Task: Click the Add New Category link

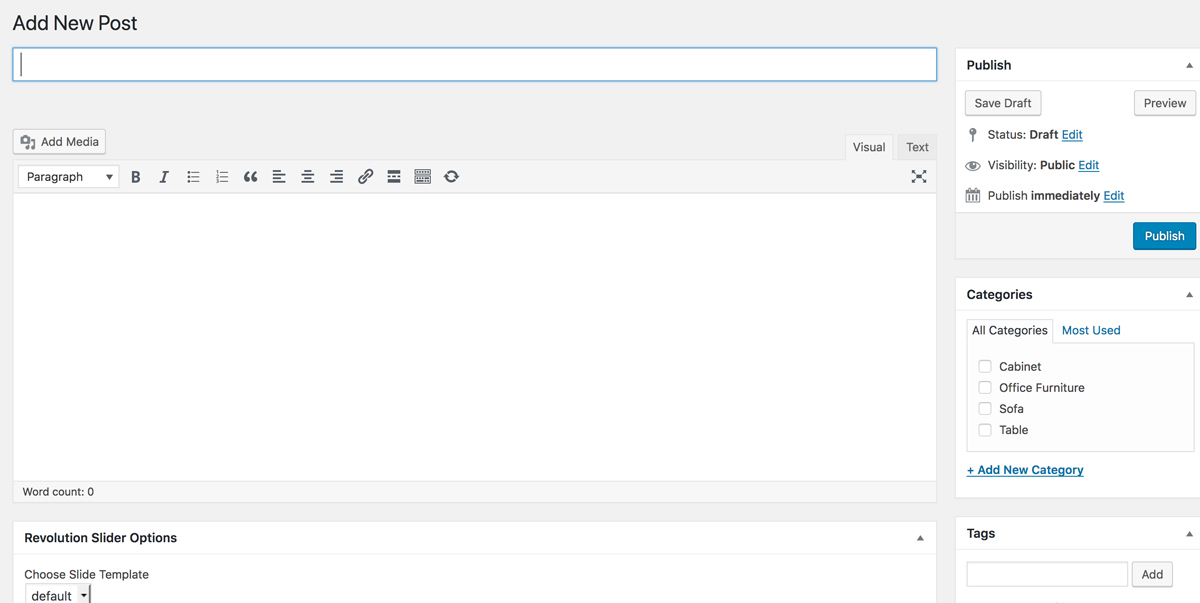Action: (1025, 470)
